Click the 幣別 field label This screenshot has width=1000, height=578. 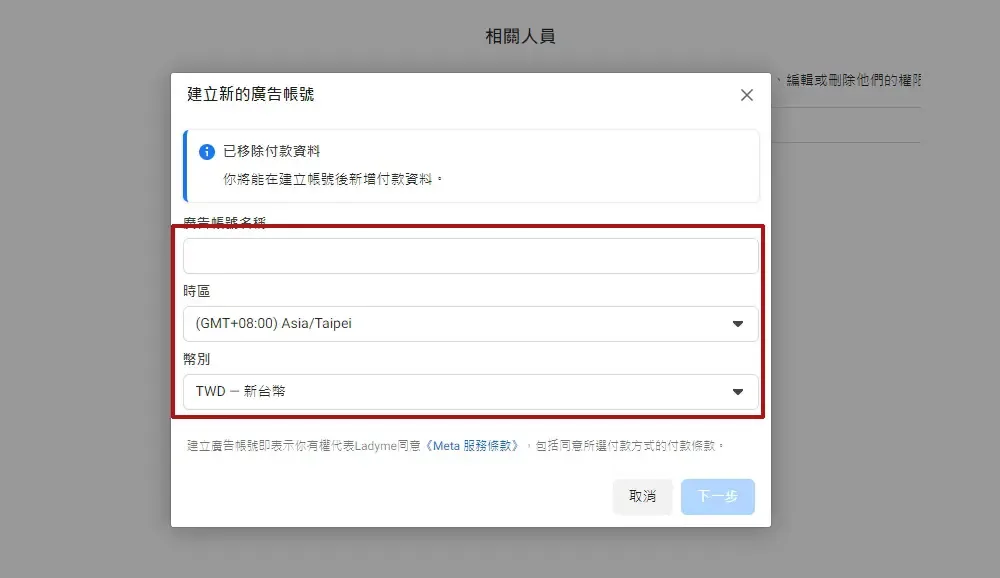click(x=196, y=359)
